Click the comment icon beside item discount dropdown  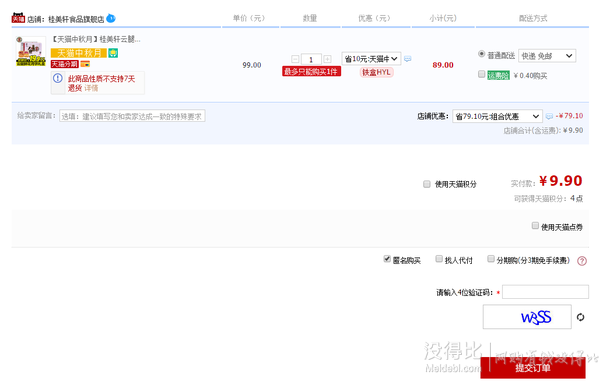click(x=407, y=59)
